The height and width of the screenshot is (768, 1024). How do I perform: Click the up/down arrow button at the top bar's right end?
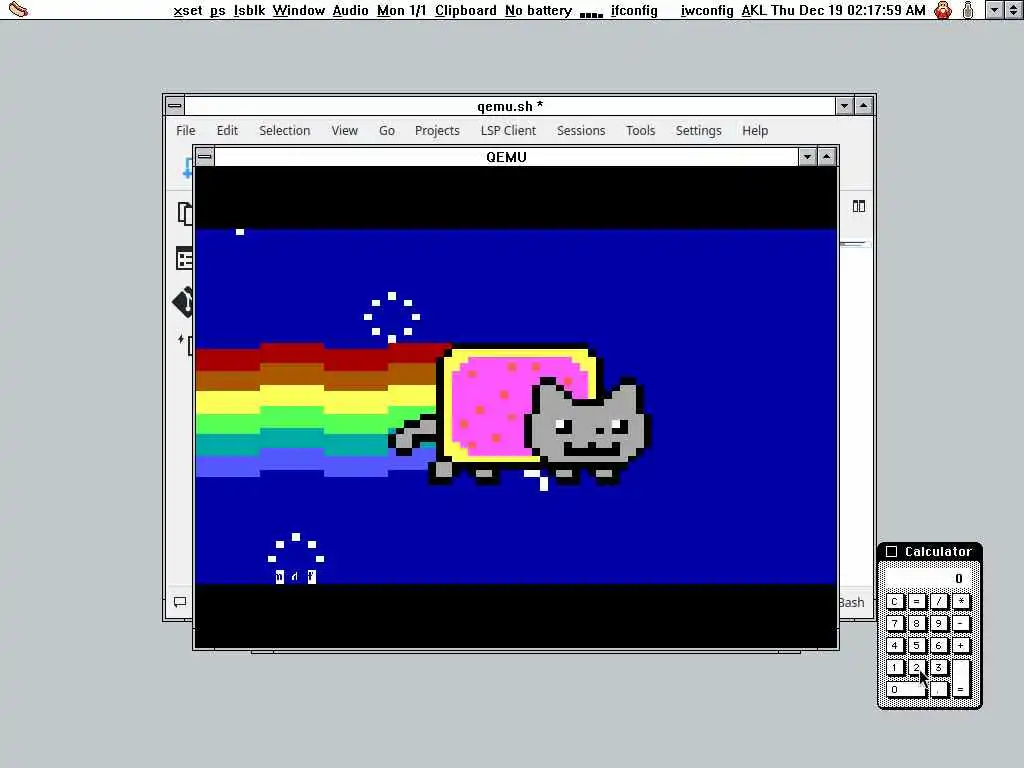[x=1013, y=10]
